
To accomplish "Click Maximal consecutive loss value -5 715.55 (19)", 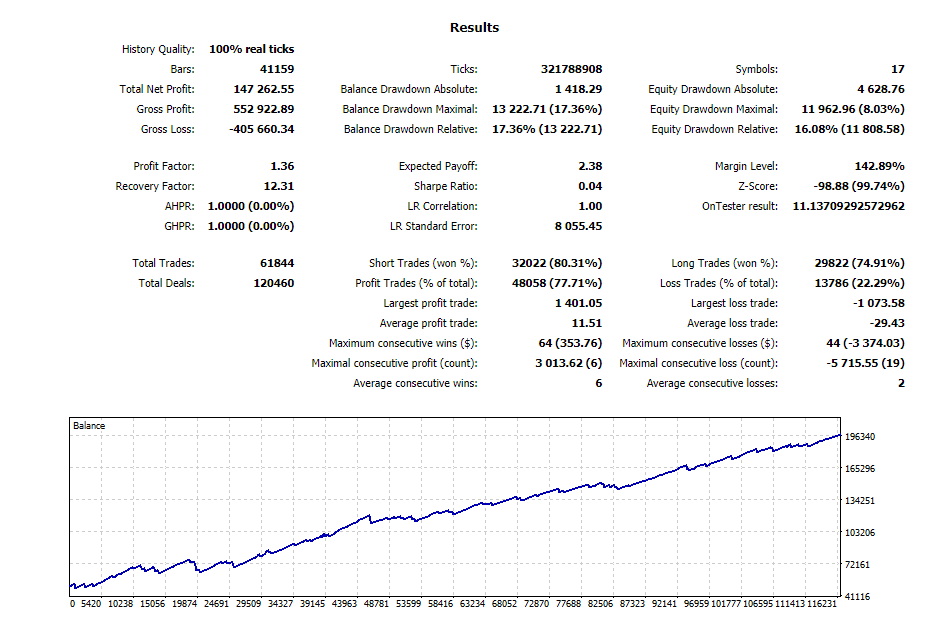I will pyautogui.click(x=865, y=364).
